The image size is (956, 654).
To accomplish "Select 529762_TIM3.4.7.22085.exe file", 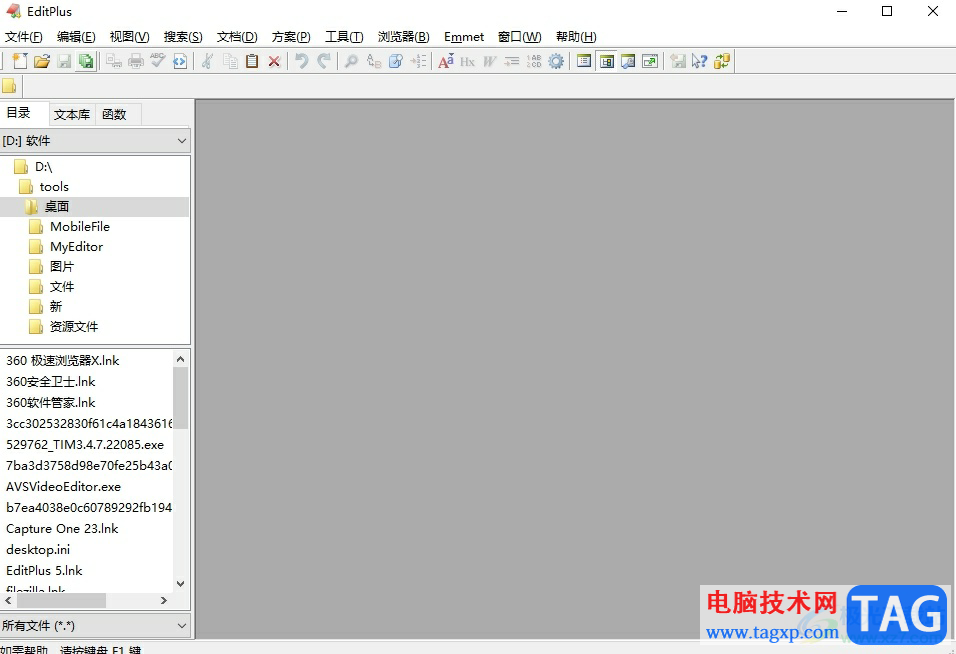I will coord(85,445).
